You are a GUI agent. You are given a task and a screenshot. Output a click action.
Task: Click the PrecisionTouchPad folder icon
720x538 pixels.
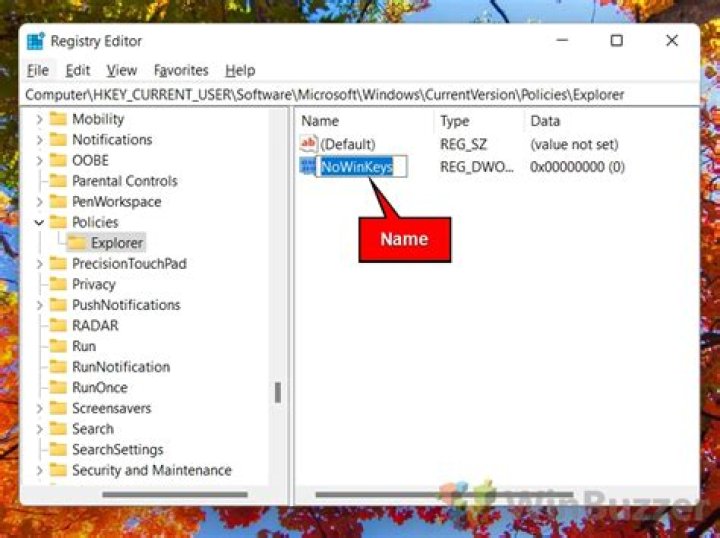[x=58, y=263]
